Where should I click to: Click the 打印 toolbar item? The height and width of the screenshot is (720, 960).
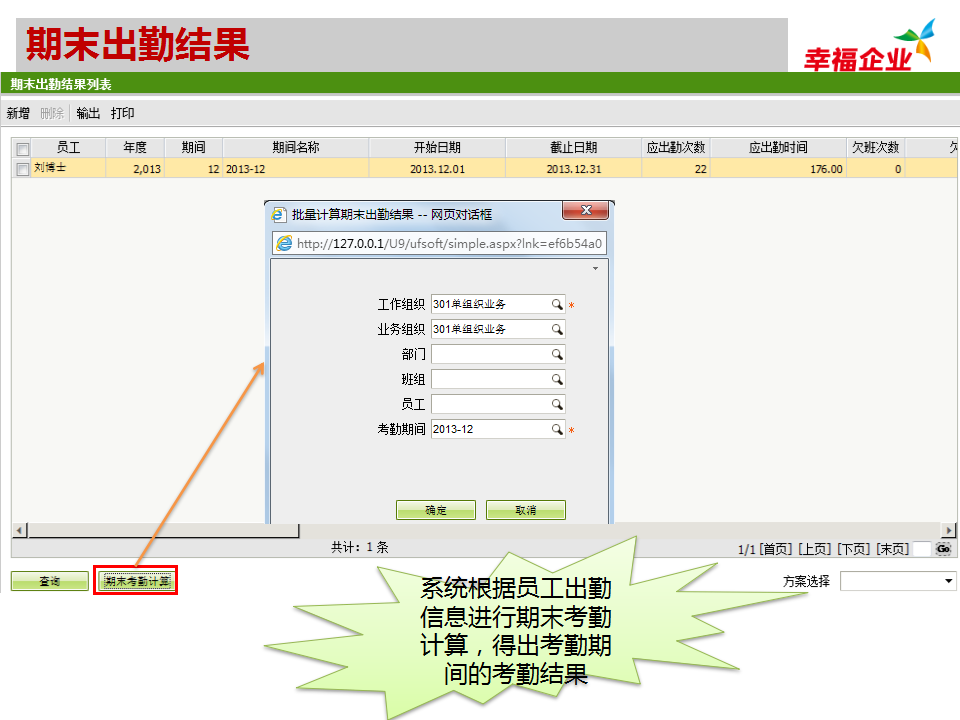pos(124,113)
